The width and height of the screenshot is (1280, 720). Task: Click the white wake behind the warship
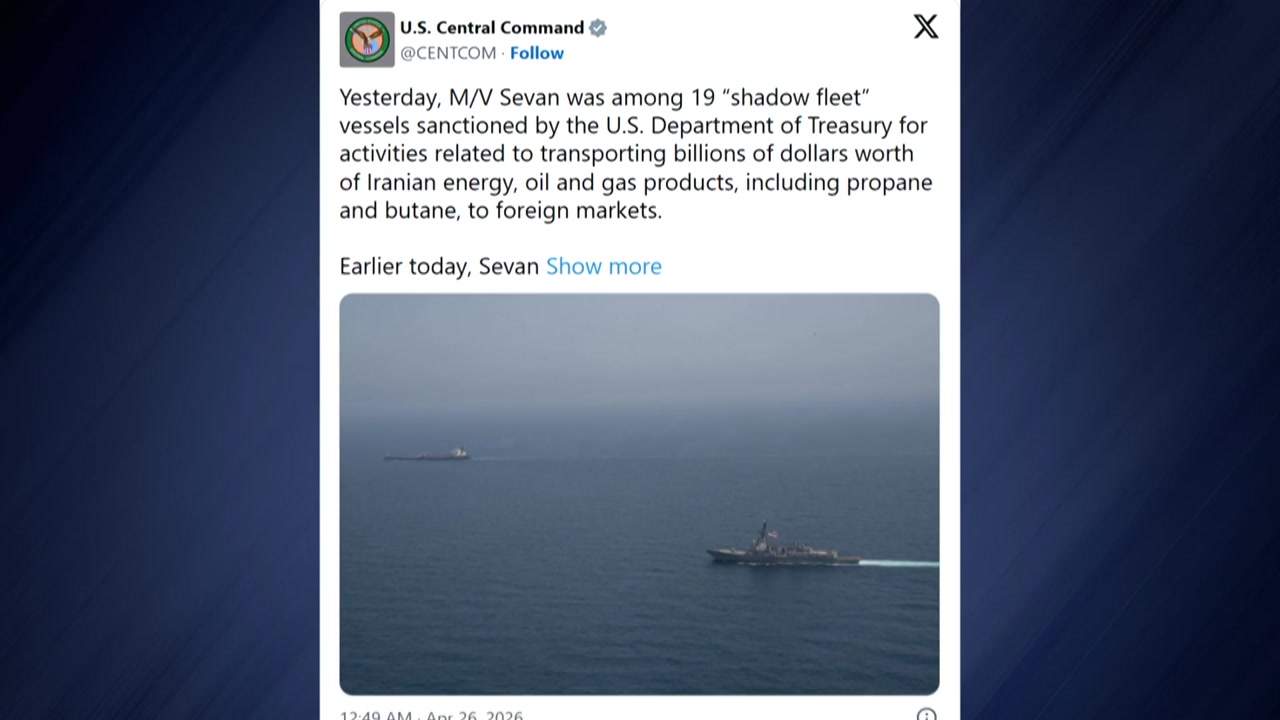pos(898,563)
